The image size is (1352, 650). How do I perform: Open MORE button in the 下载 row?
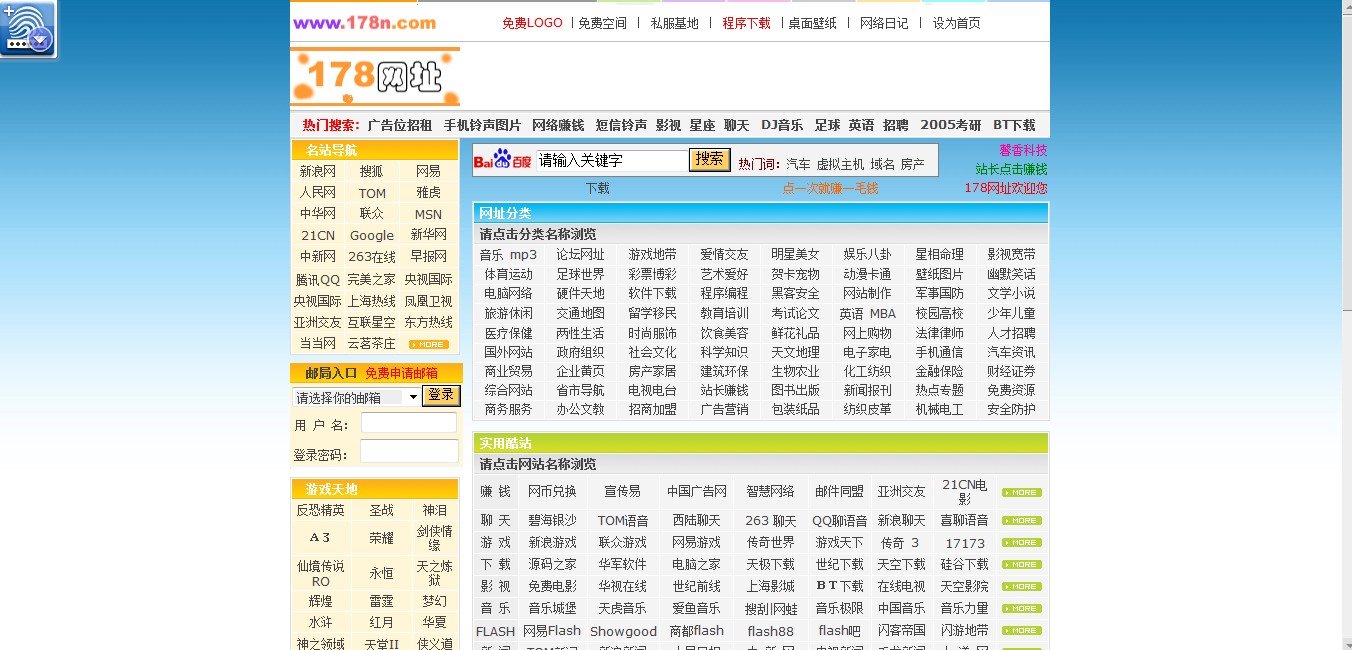pyautogui.click(x=1021, y=564)
